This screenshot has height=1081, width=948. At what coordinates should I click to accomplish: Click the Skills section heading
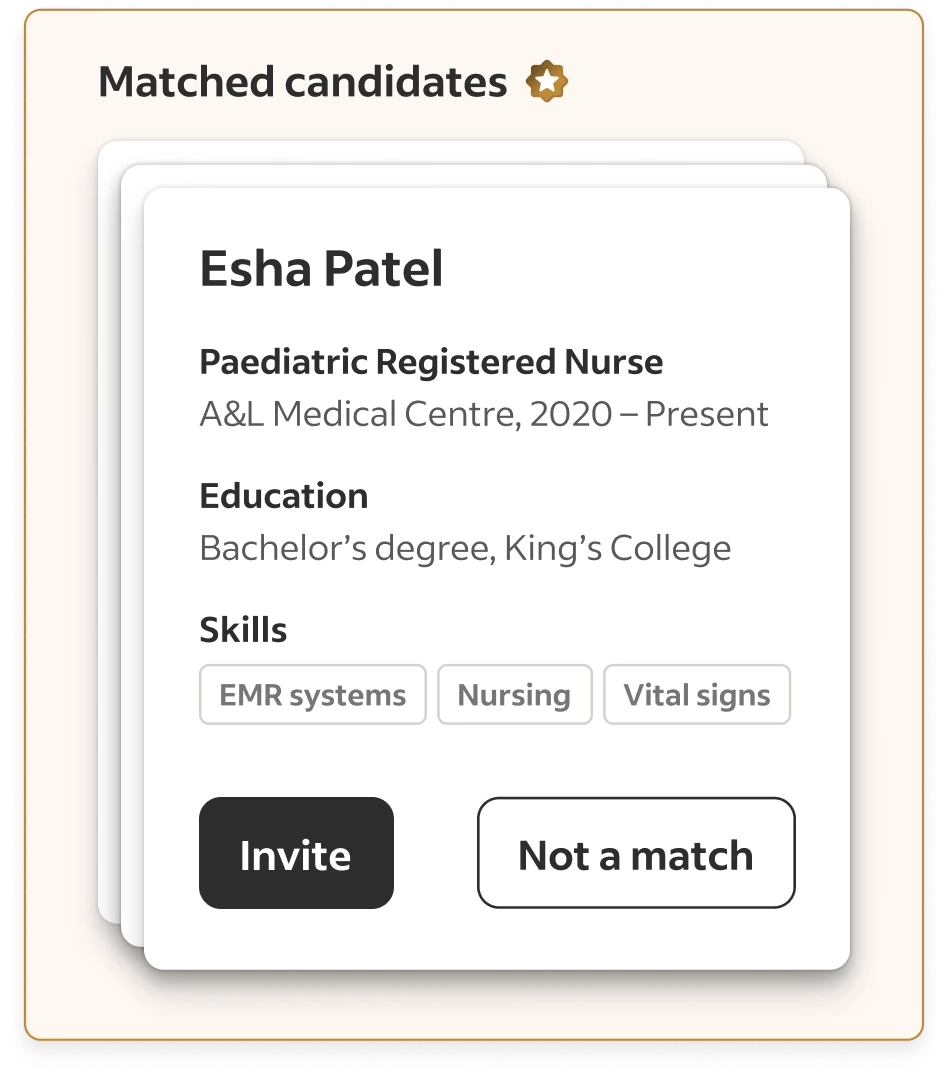tap(243, 630)
